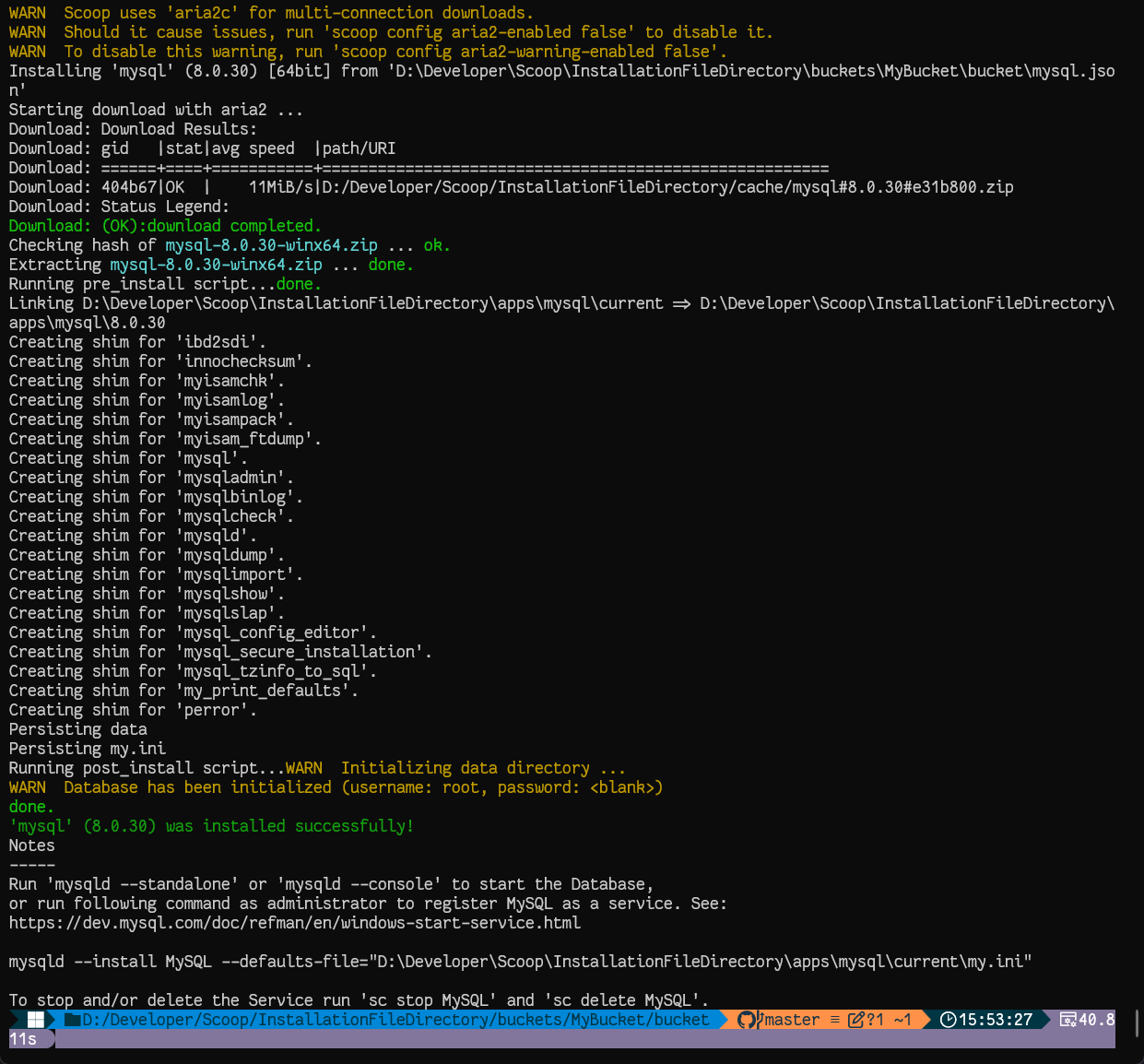
Task: Click the '11s' duration on the last line
Action: 23,1038
